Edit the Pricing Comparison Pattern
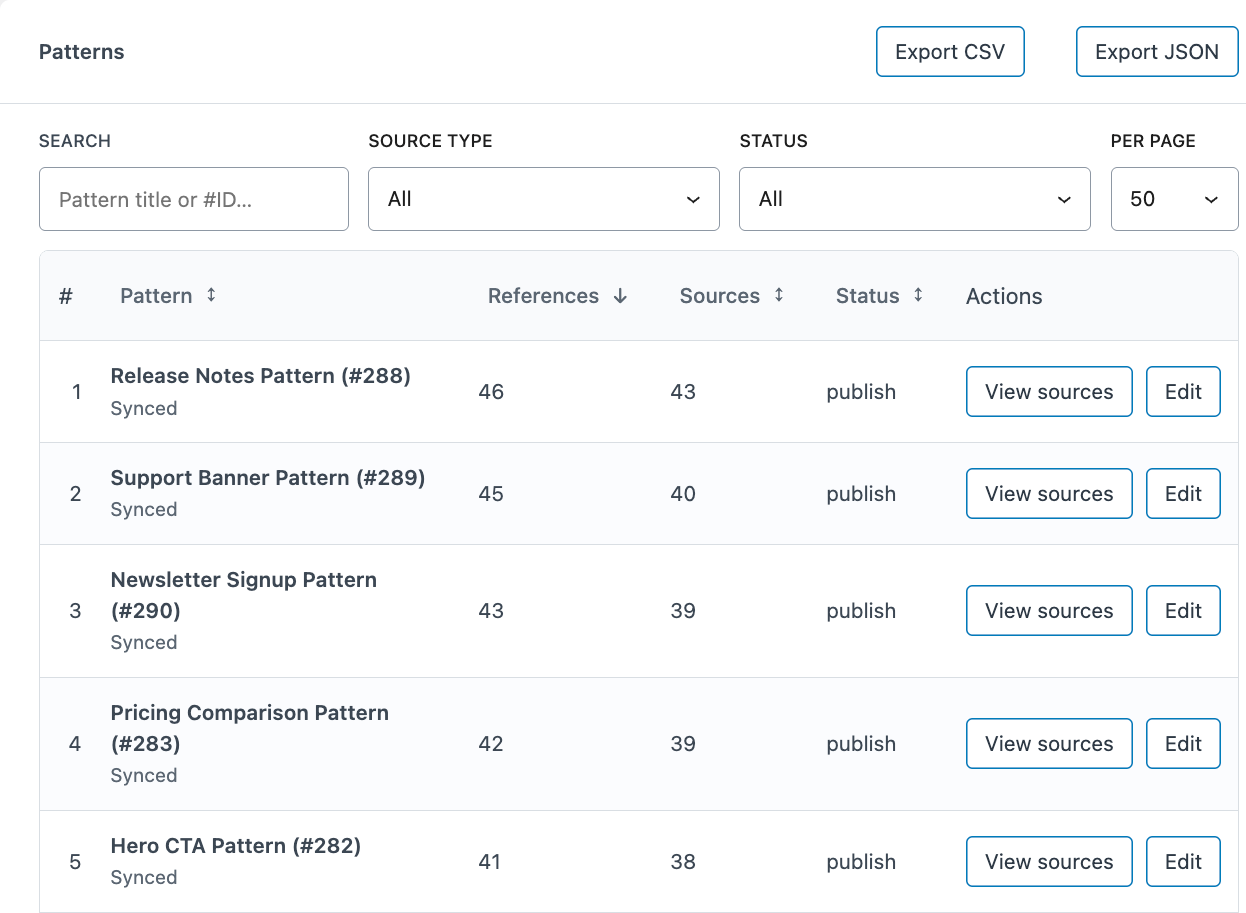Viewport: 1246px width, 913px height. (1183, 743)
